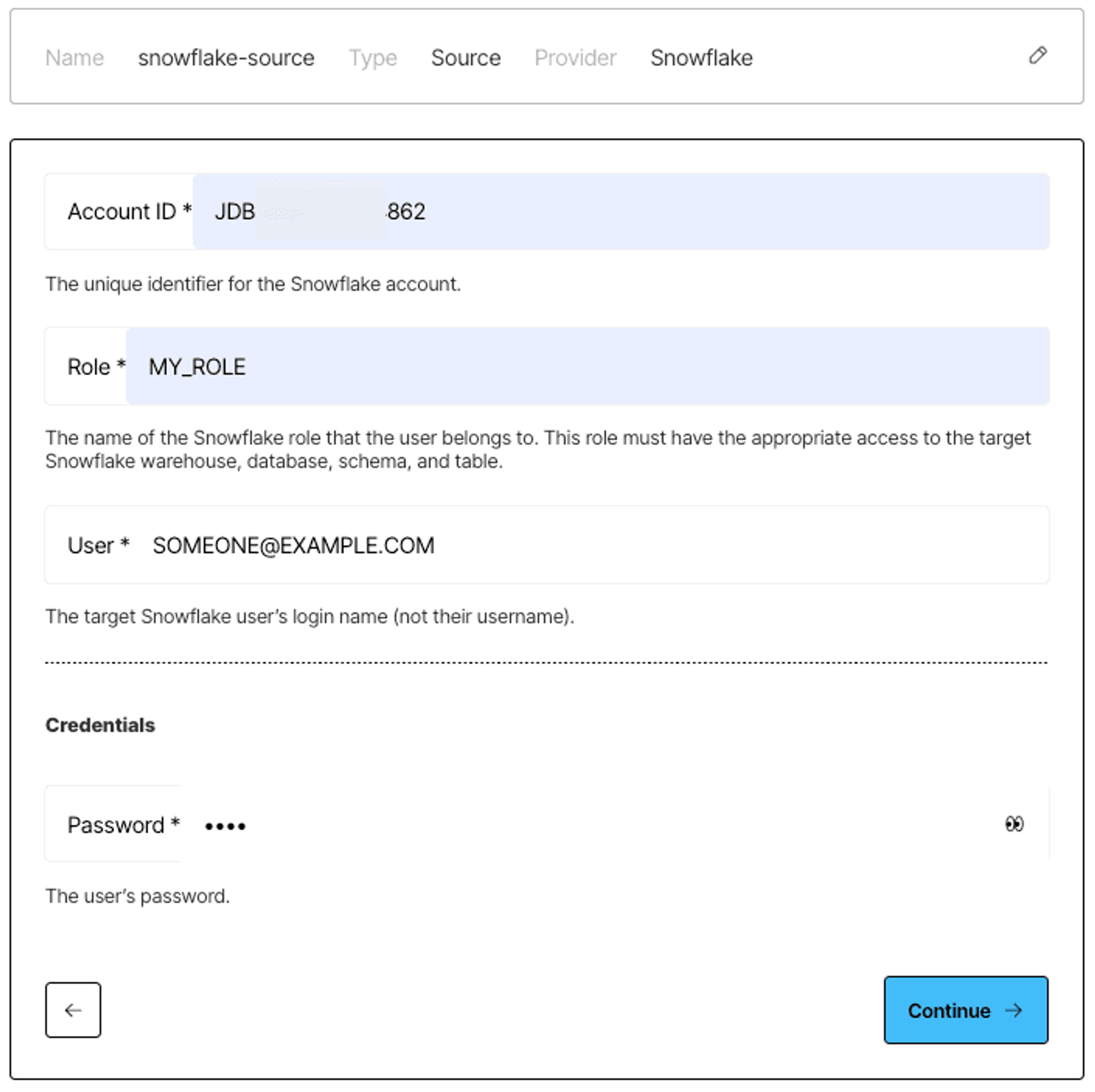Click the Type label in summary
Image resolution: width=1095 pixels, height=1092 pixels.
tap(373, 58)
